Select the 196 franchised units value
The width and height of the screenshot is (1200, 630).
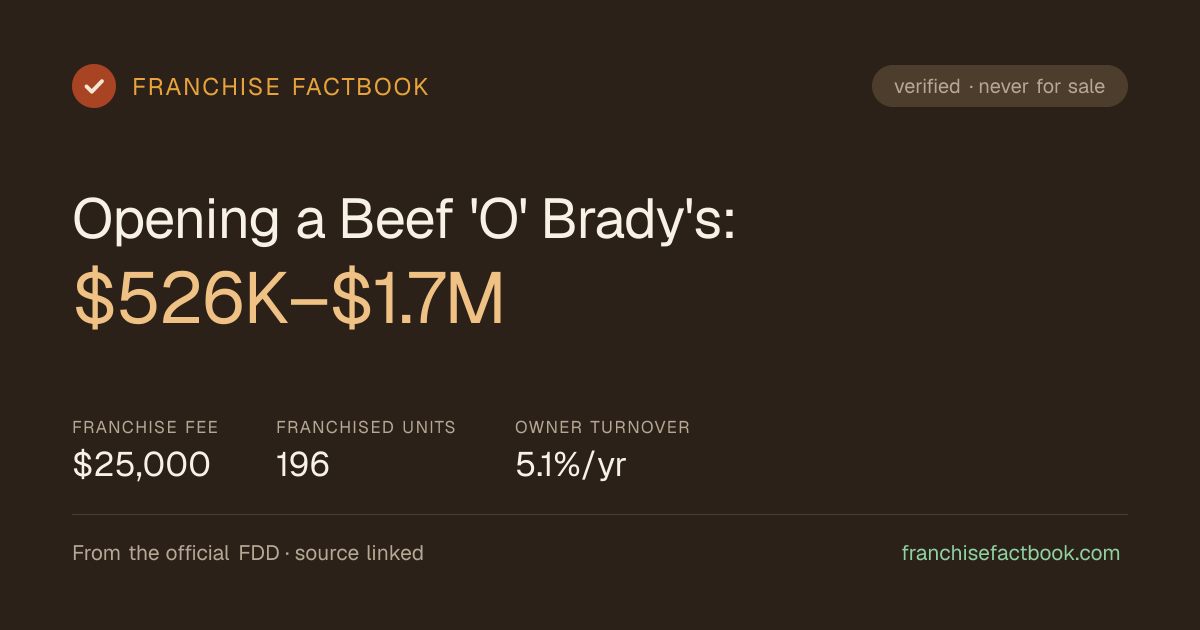(303, 464)
